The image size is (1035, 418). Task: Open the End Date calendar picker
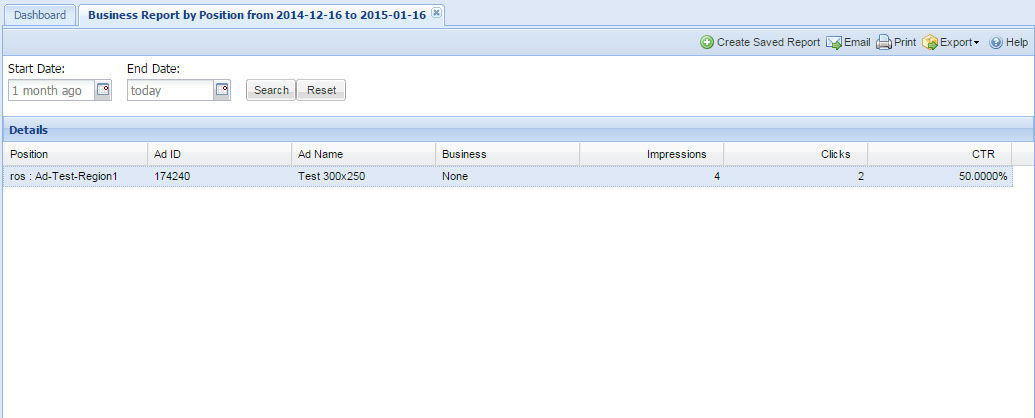pyautogui.click(x=222, y=90)
